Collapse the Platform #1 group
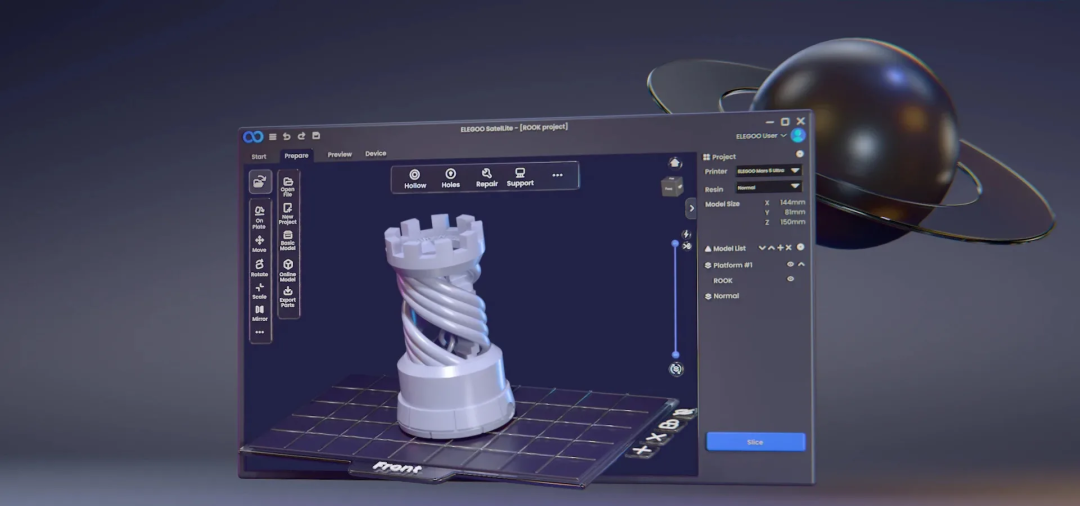 tap(801, 264)
